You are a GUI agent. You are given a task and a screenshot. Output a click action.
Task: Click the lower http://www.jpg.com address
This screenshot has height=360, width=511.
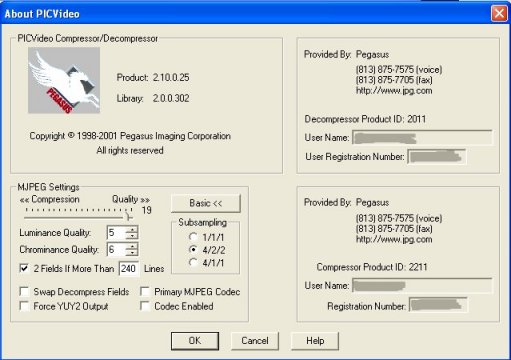point(394,239)
